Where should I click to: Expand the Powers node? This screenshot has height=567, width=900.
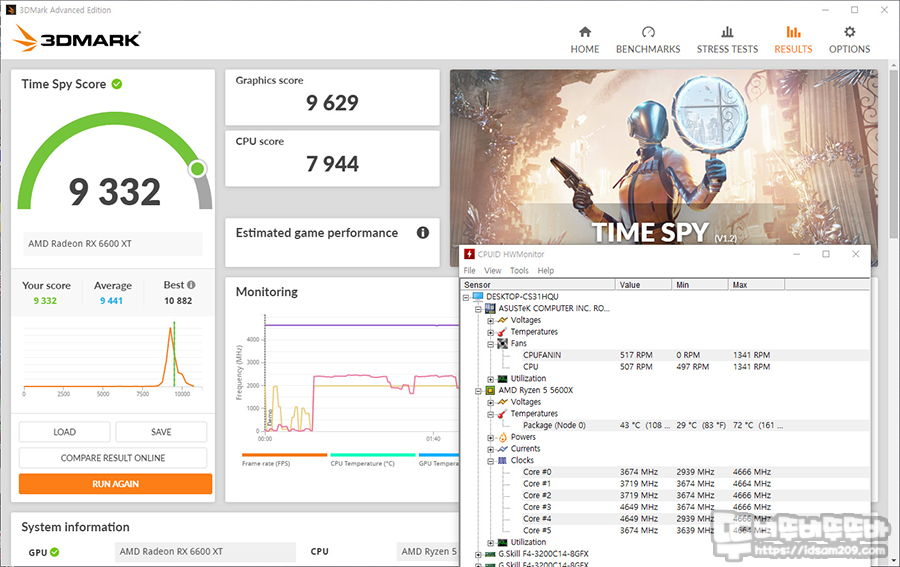[490, 437]
